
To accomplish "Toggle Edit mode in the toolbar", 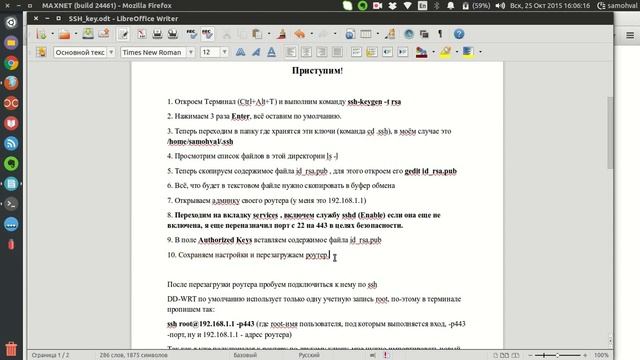I will click(x=123, y=34).
